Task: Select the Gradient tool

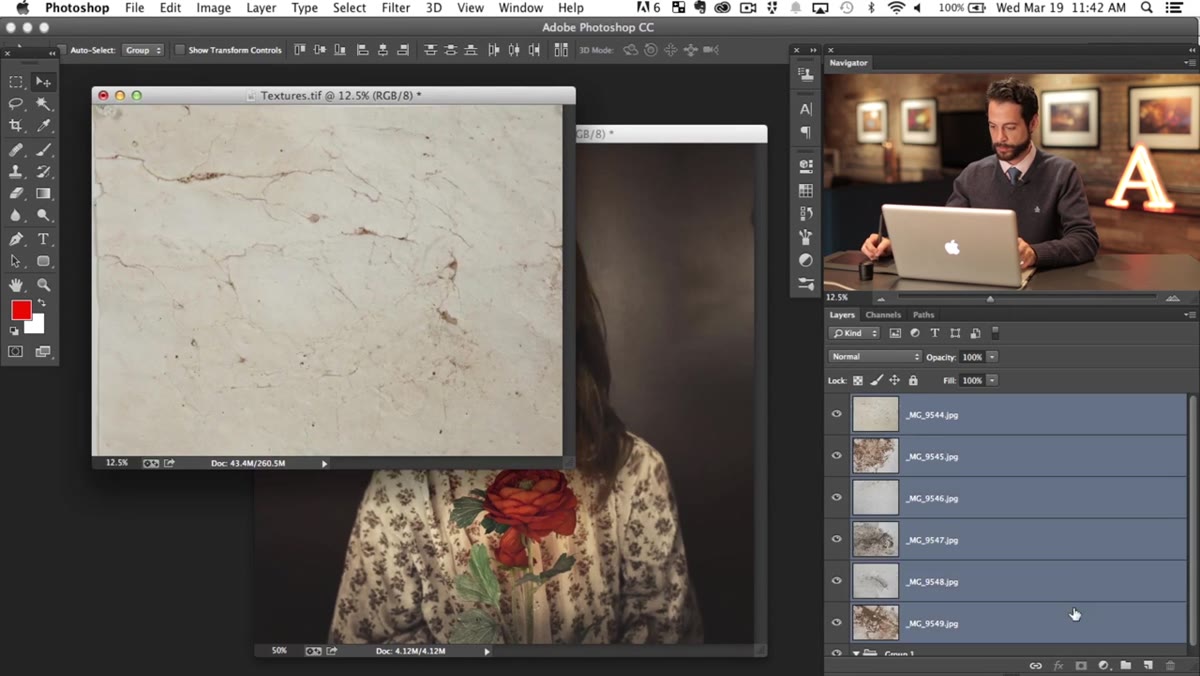Action: click(43, 194)
